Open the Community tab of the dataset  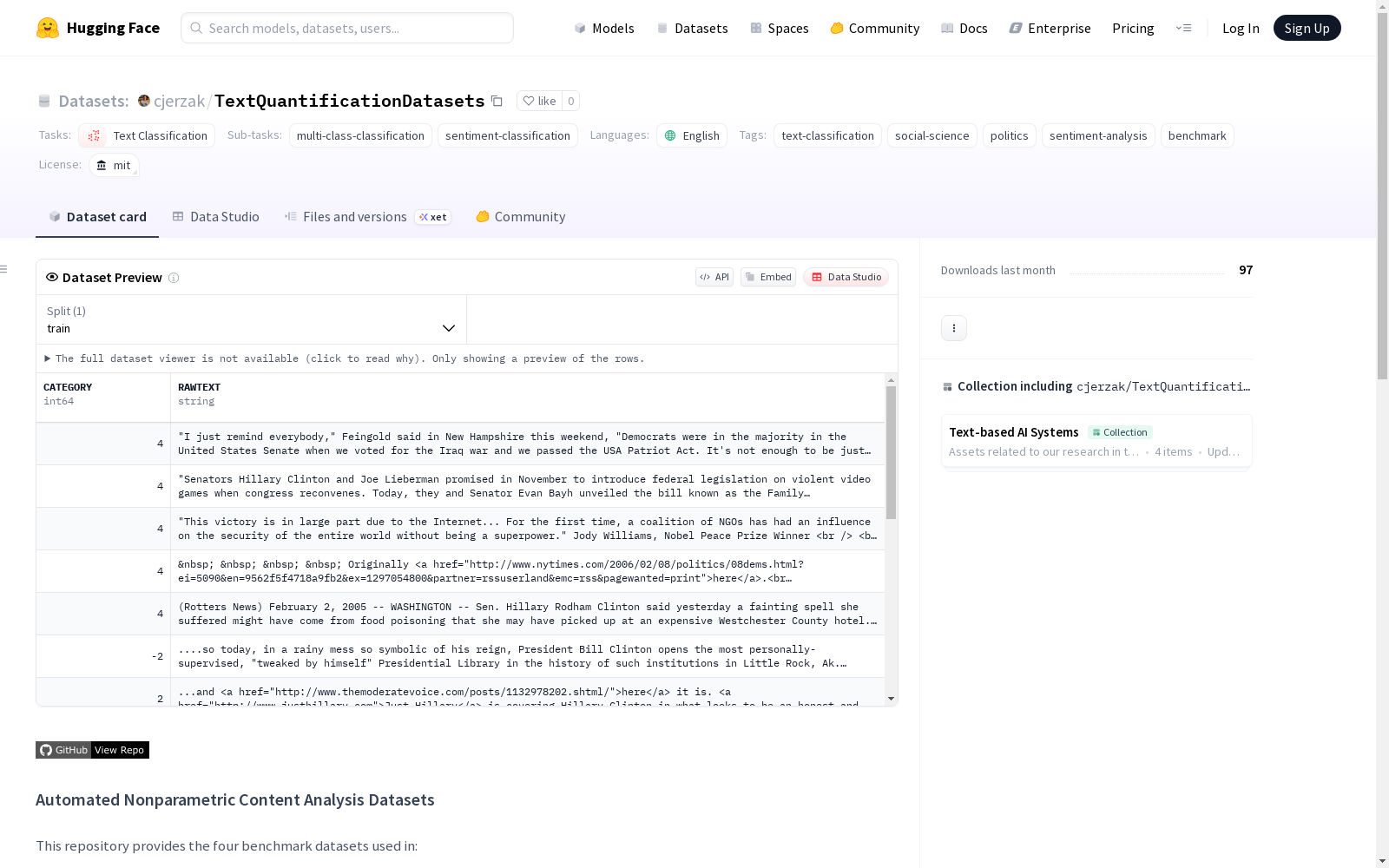tap(521, 217)
